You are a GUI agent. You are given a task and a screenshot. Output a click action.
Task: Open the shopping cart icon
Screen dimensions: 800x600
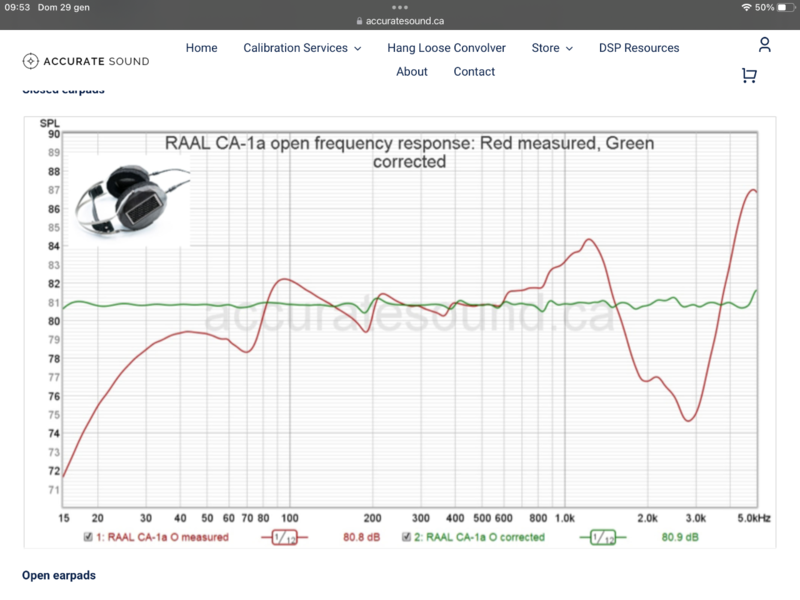pos(749,75)
